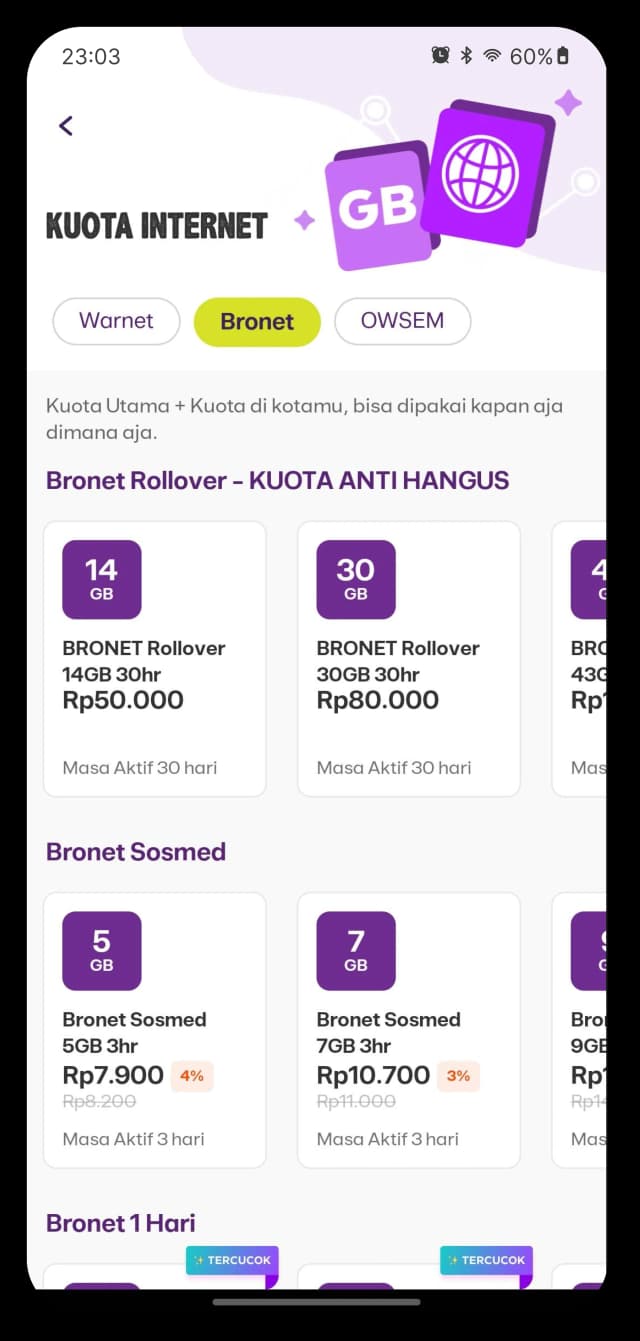Tap the first TERCUCOK label
Viewport: 640px width, 1341px height.
point(232,1260)
